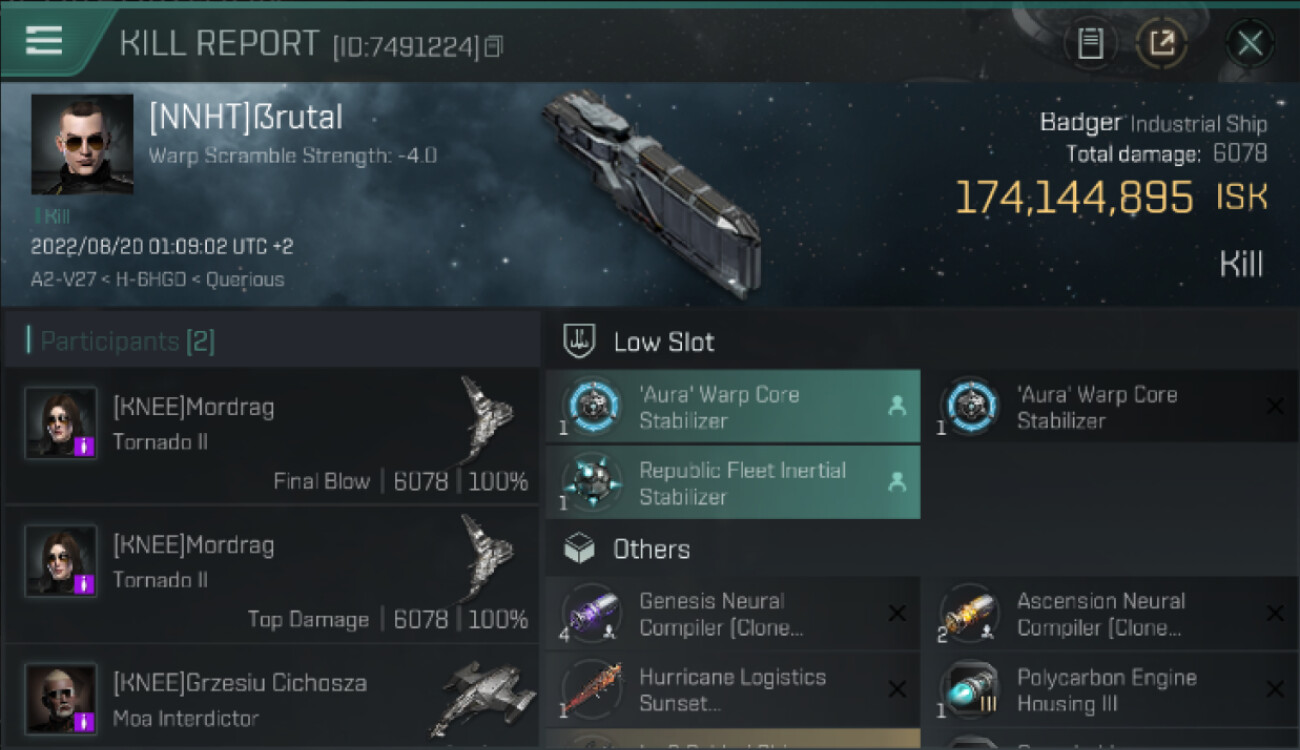Click the Polycarbon Engine Housing III icon
Viewport: 1300px width, 750px height.
[970, 690]
